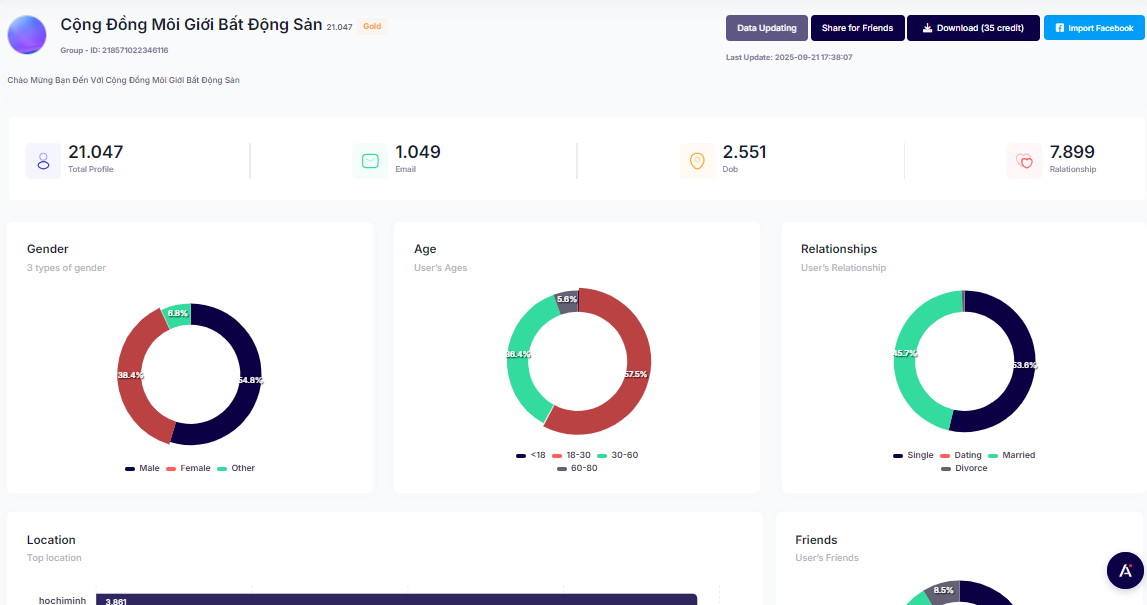The image size is (1147, 605).
Task: Click the Import Facebook button
Action: (1094, 28)
